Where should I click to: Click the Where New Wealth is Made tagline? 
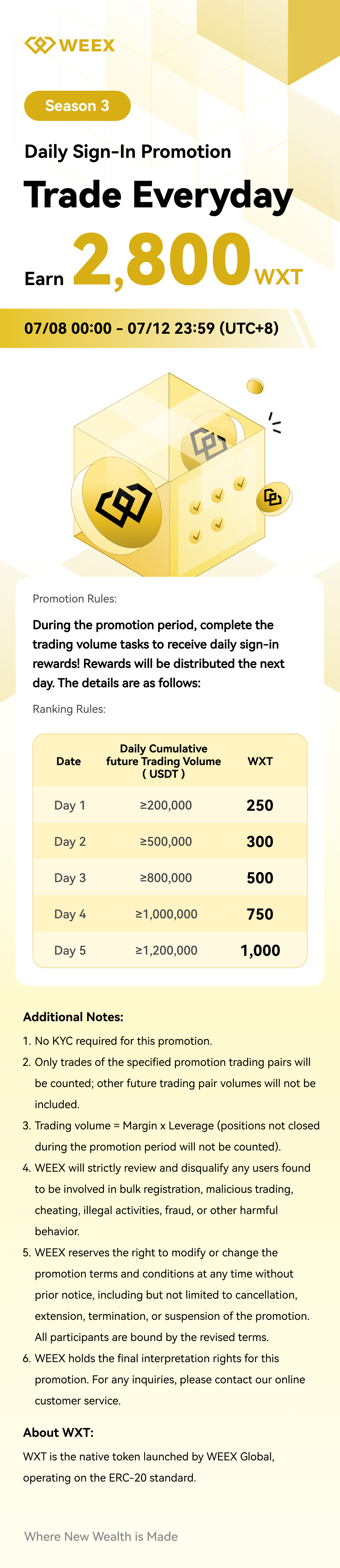[x=101, y=1536]
